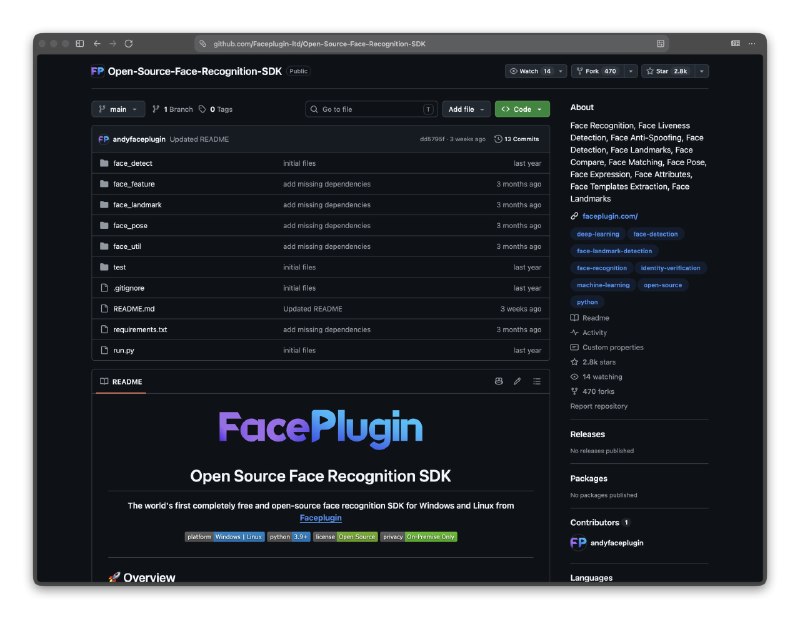
Task: Expand the Watch options dropdown arrow
Action: [x=561, y=71]
